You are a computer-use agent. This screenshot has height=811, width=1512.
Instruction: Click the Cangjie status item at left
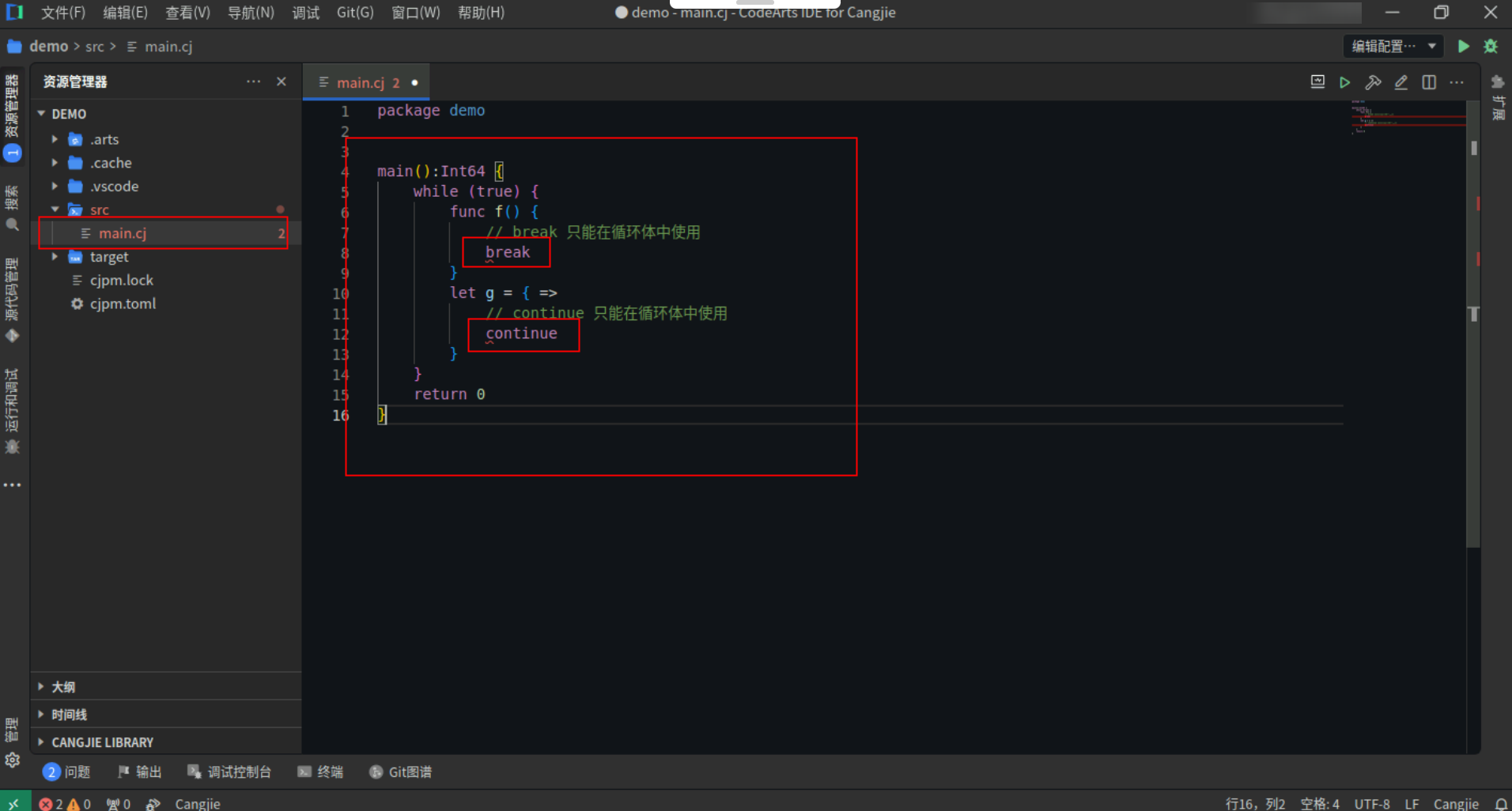197,803
